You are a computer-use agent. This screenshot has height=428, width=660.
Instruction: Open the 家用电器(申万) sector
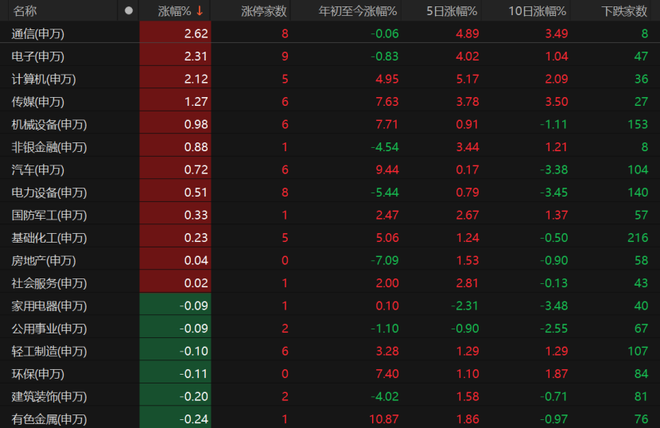point(50,305)
